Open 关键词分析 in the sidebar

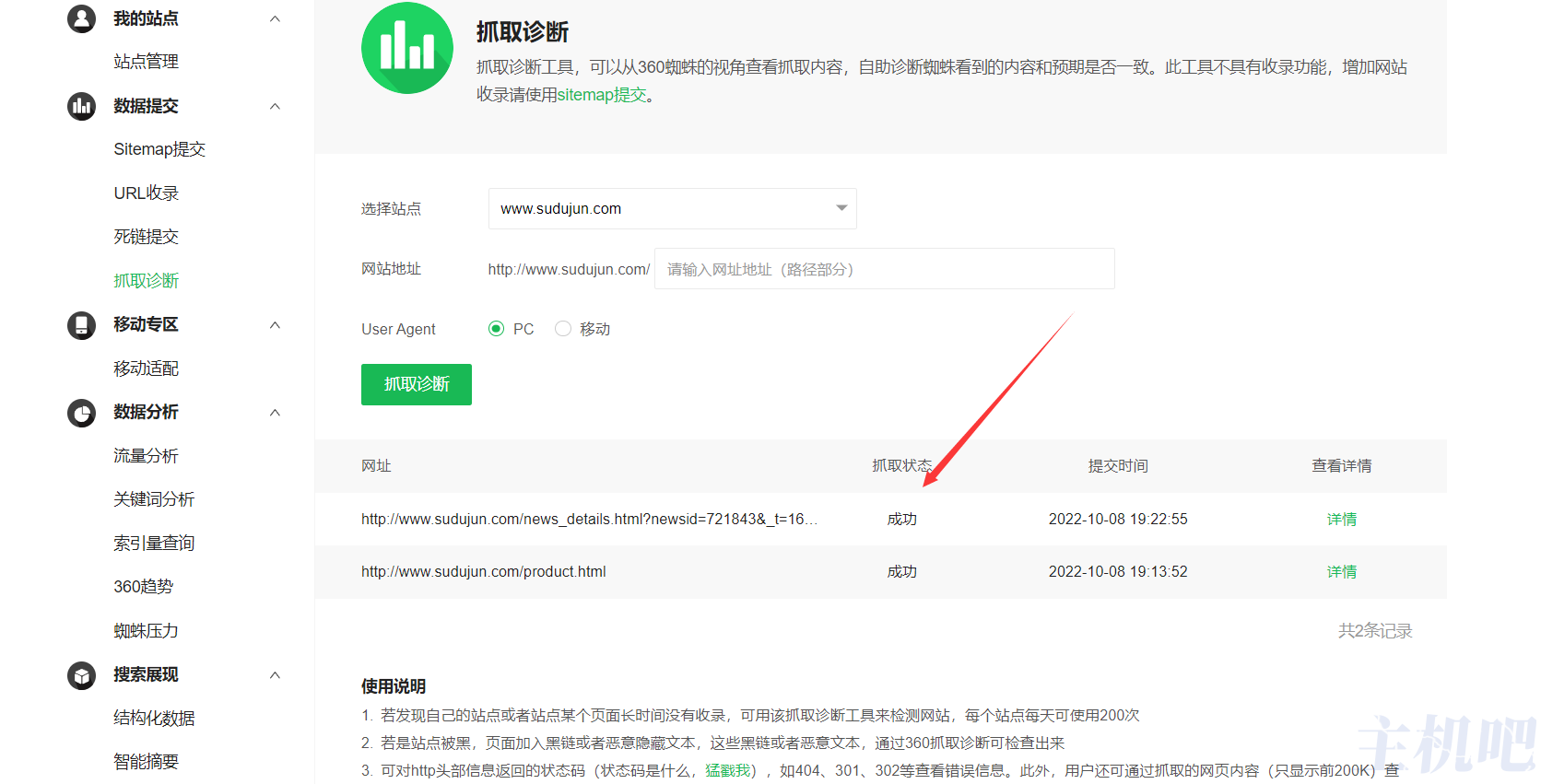154,499
